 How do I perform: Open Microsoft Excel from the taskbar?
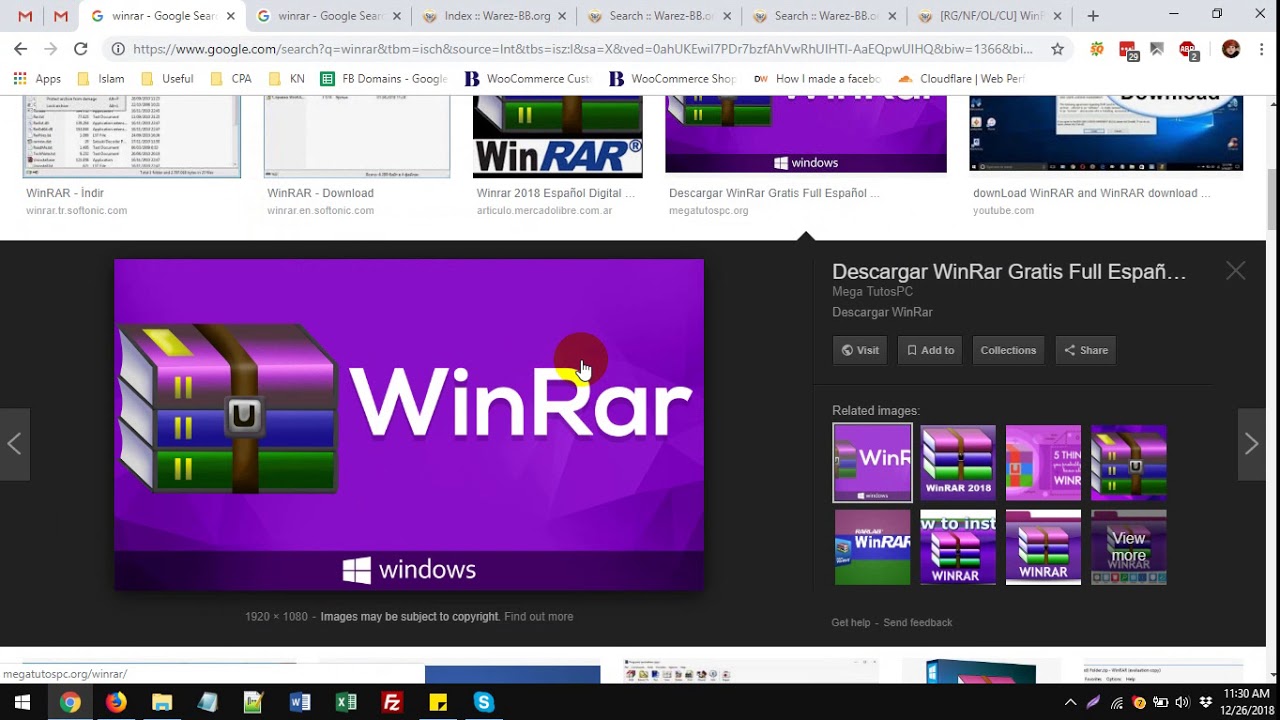346,702
